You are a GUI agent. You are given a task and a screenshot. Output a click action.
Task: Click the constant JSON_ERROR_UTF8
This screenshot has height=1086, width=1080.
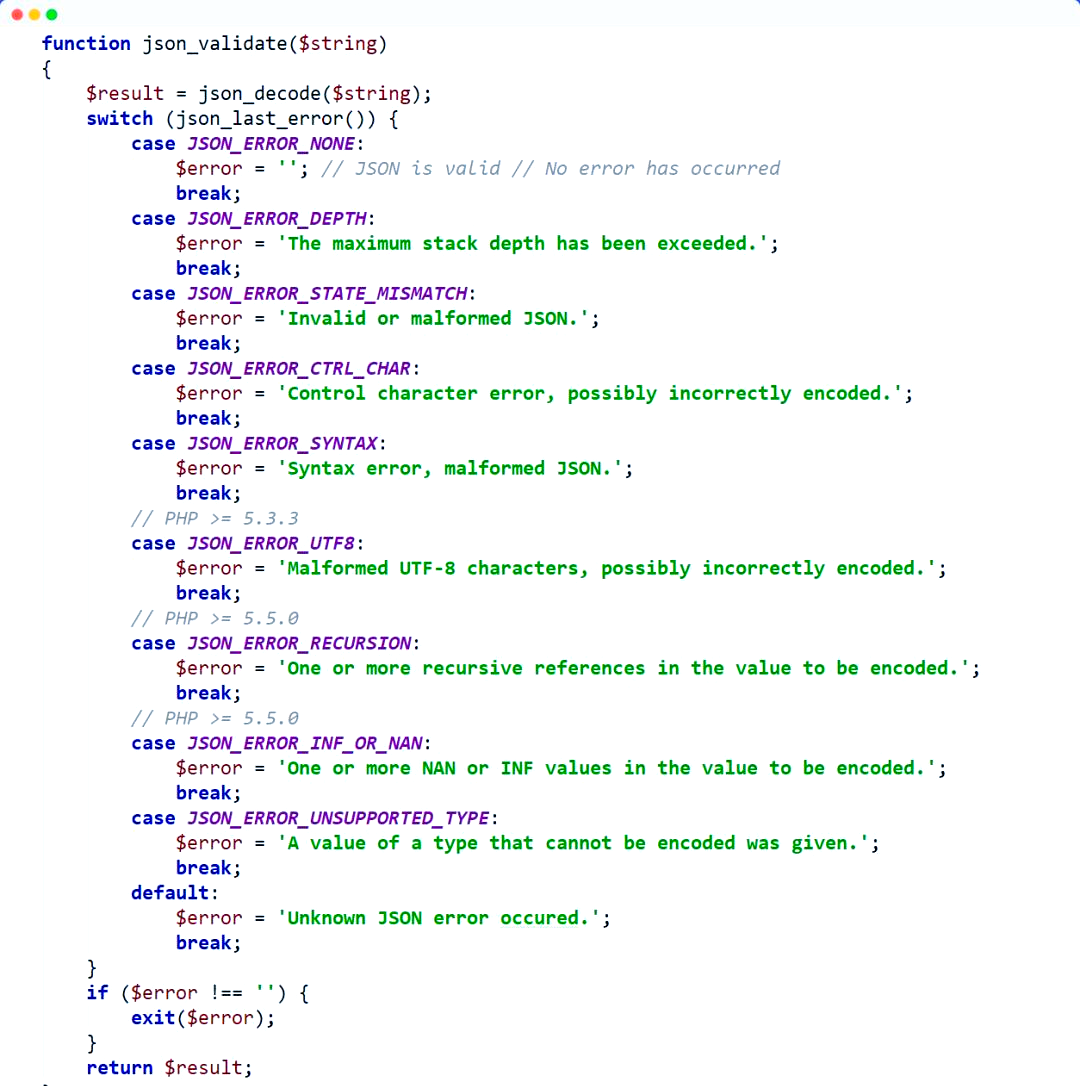pos(271,543)
